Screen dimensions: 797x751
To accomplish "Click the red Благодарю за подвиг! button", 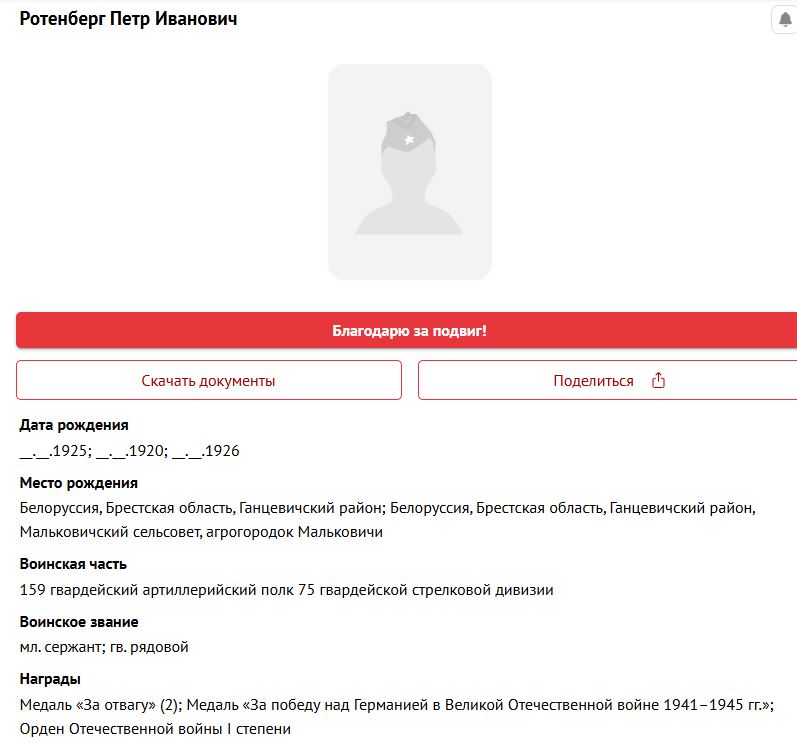I will 407,330.
